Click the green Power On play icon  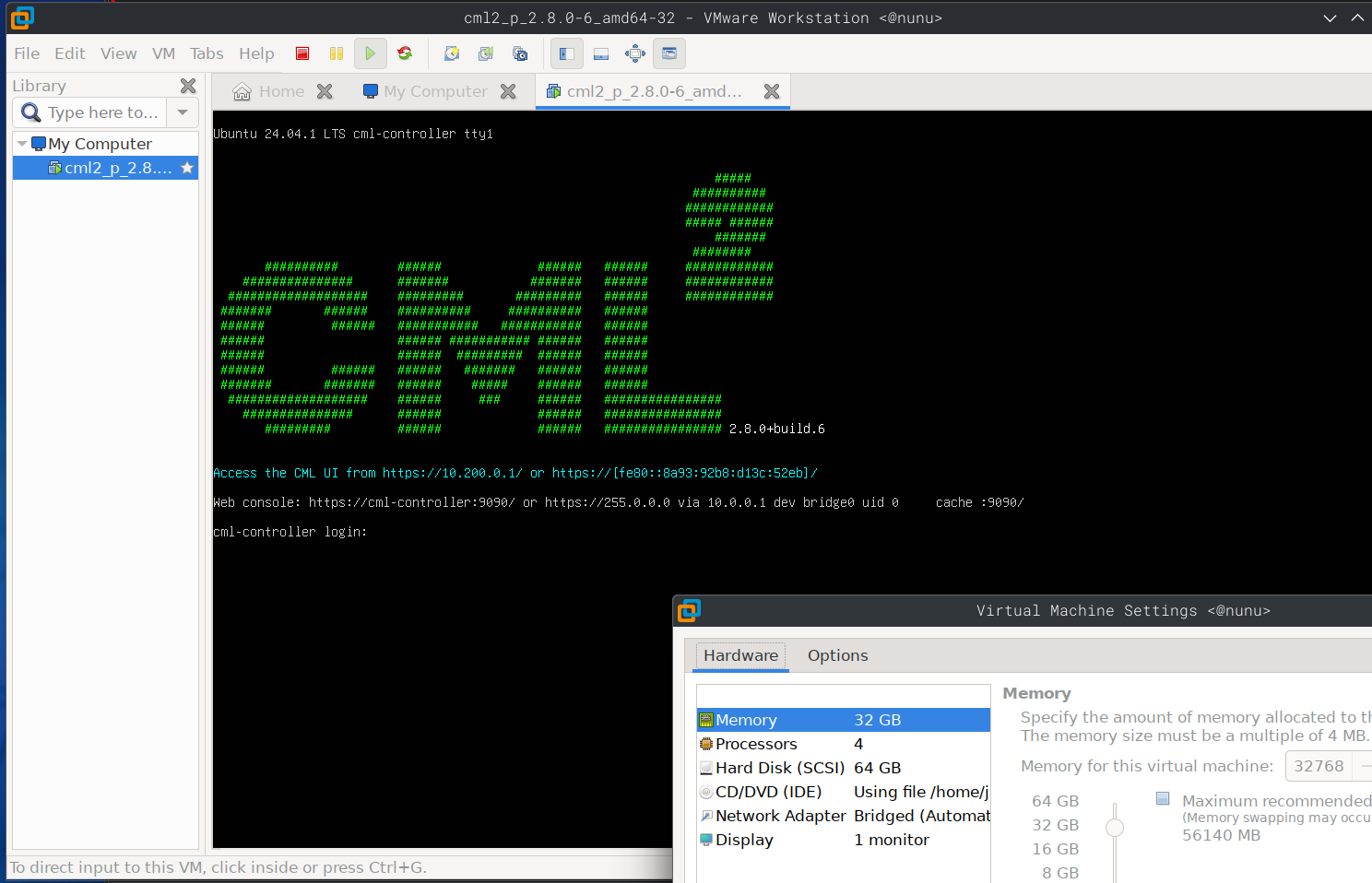tap(370, 53)
